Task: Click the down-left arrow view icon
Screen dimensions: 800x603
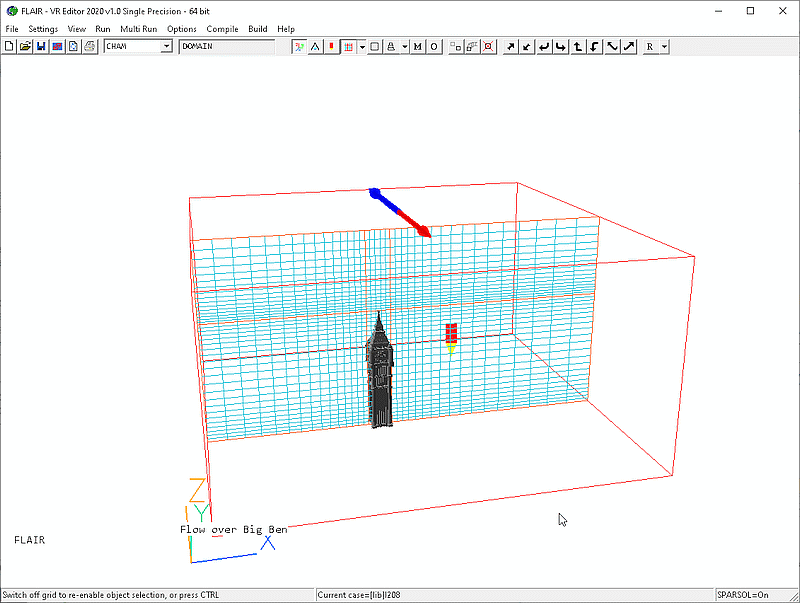Action: tap(527, 46)
